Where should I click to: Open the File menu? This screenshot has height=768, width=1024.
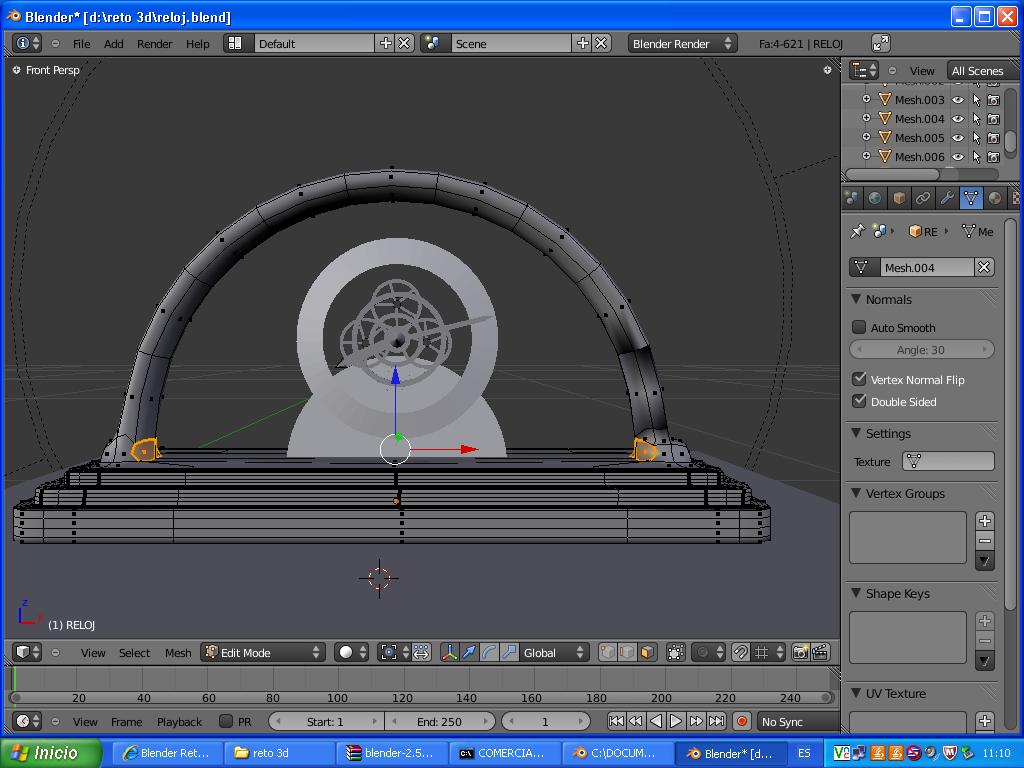[x=82, y=43]
